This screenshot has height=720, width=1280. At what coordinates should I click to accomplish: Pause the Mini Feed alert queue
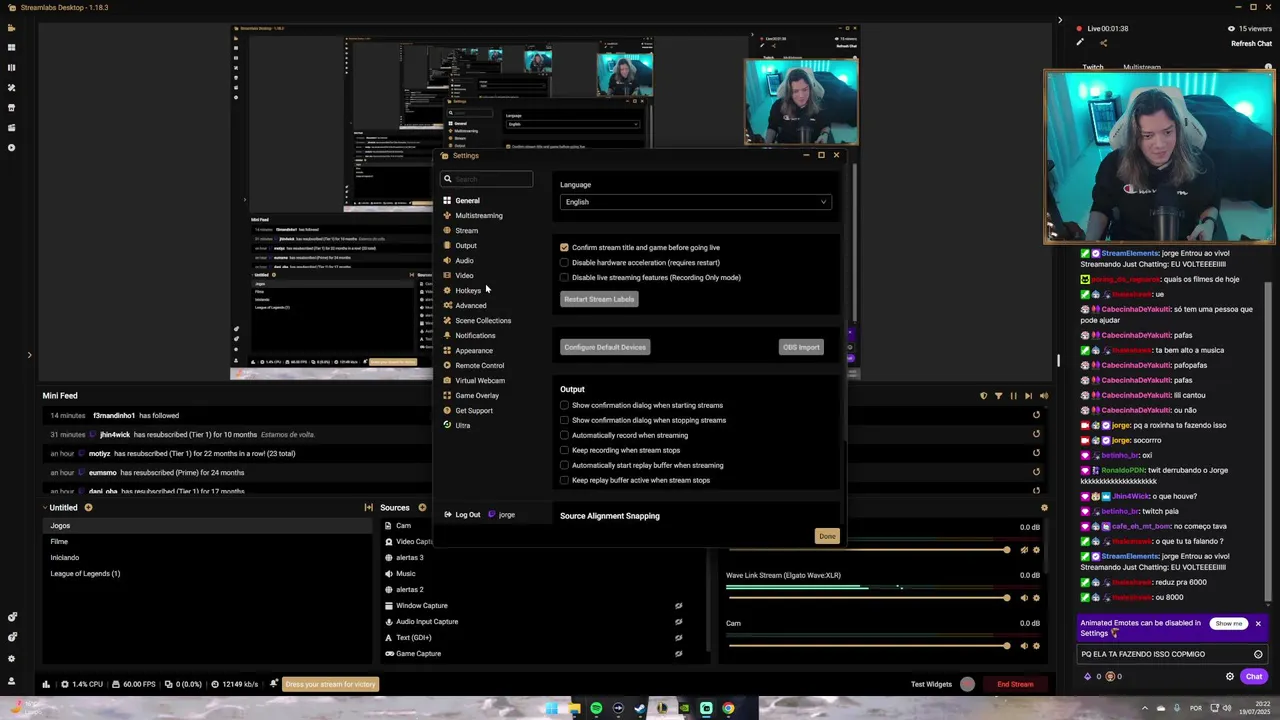coord(1013,396)
